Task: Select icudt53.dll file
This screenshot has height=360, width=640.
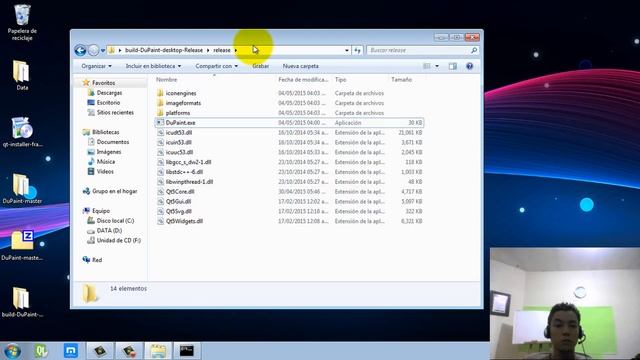Action: point(179,133)
